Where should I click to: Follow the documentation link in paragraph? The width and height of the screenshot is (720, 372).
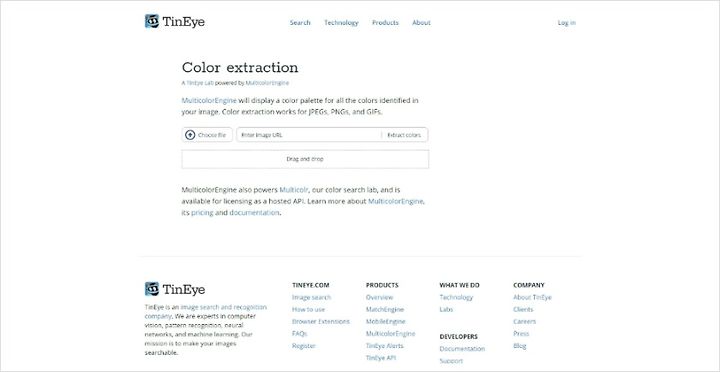[254, 213]
